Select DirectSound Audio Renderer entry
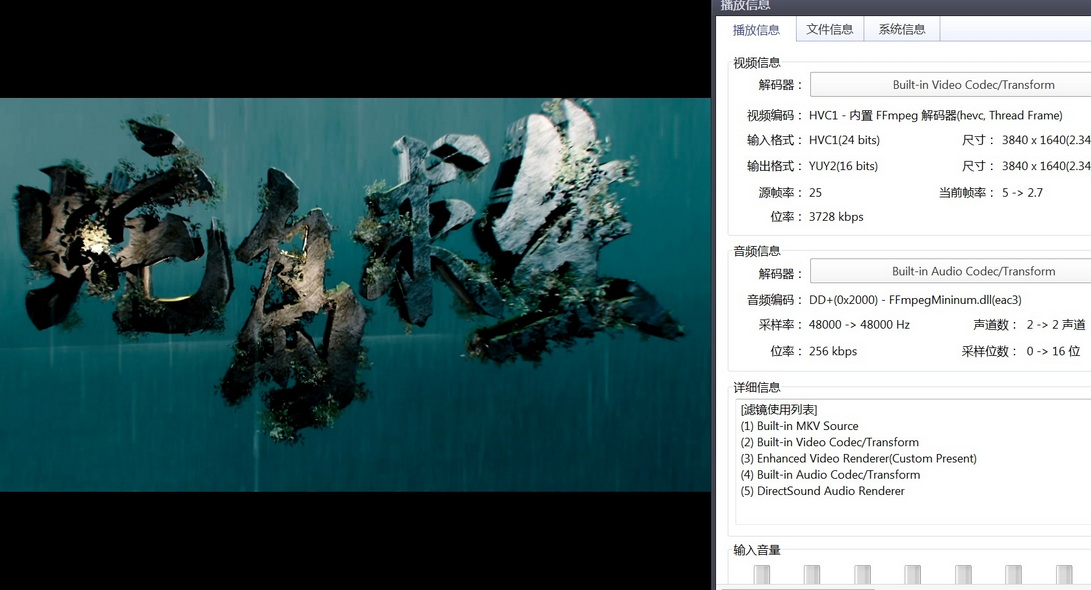Image resolution: width=1091 pixels, height=590 pixels. [x=822, y=491]
